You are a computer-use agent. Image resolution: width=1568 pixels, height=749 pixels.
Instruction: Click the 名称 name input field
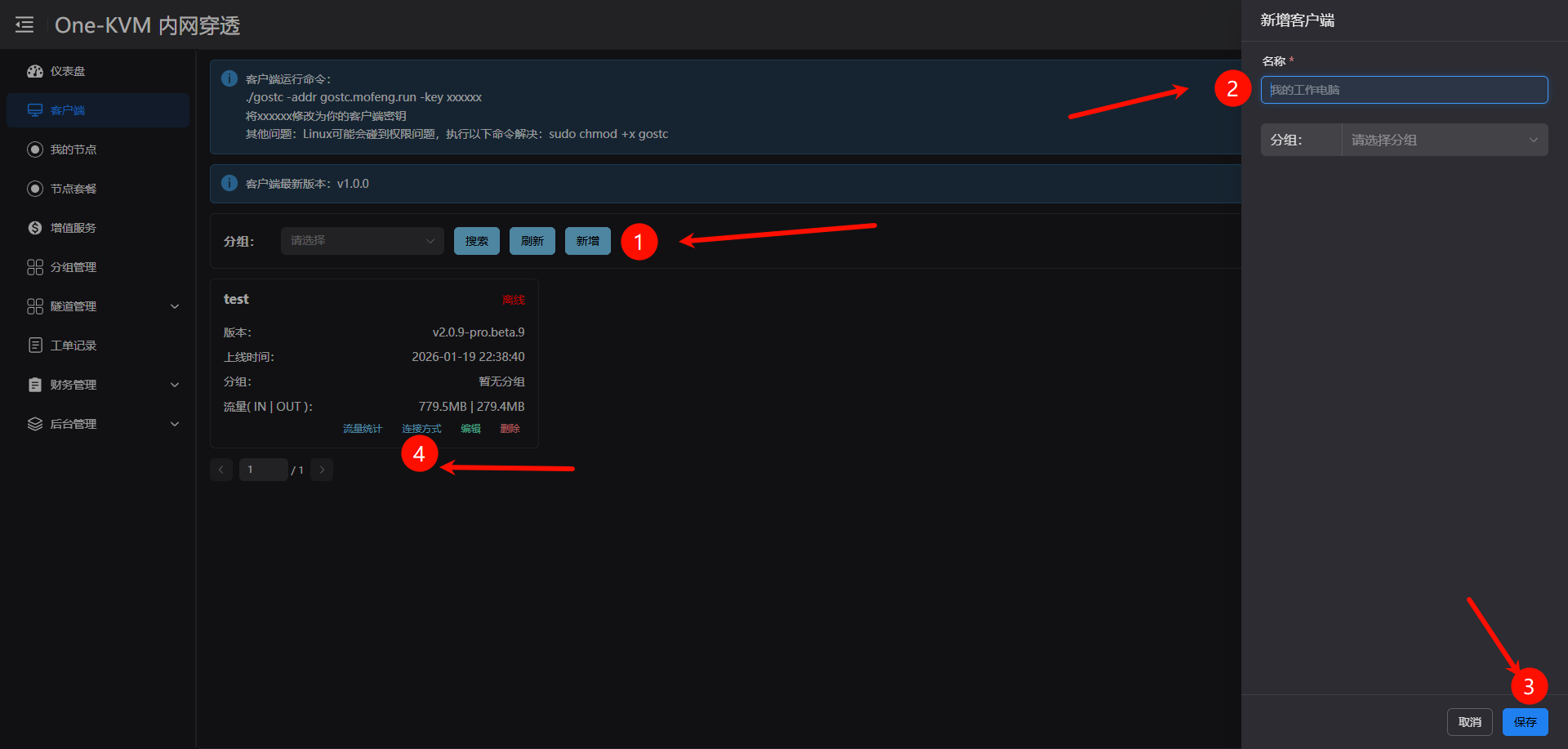[1403, 90]
